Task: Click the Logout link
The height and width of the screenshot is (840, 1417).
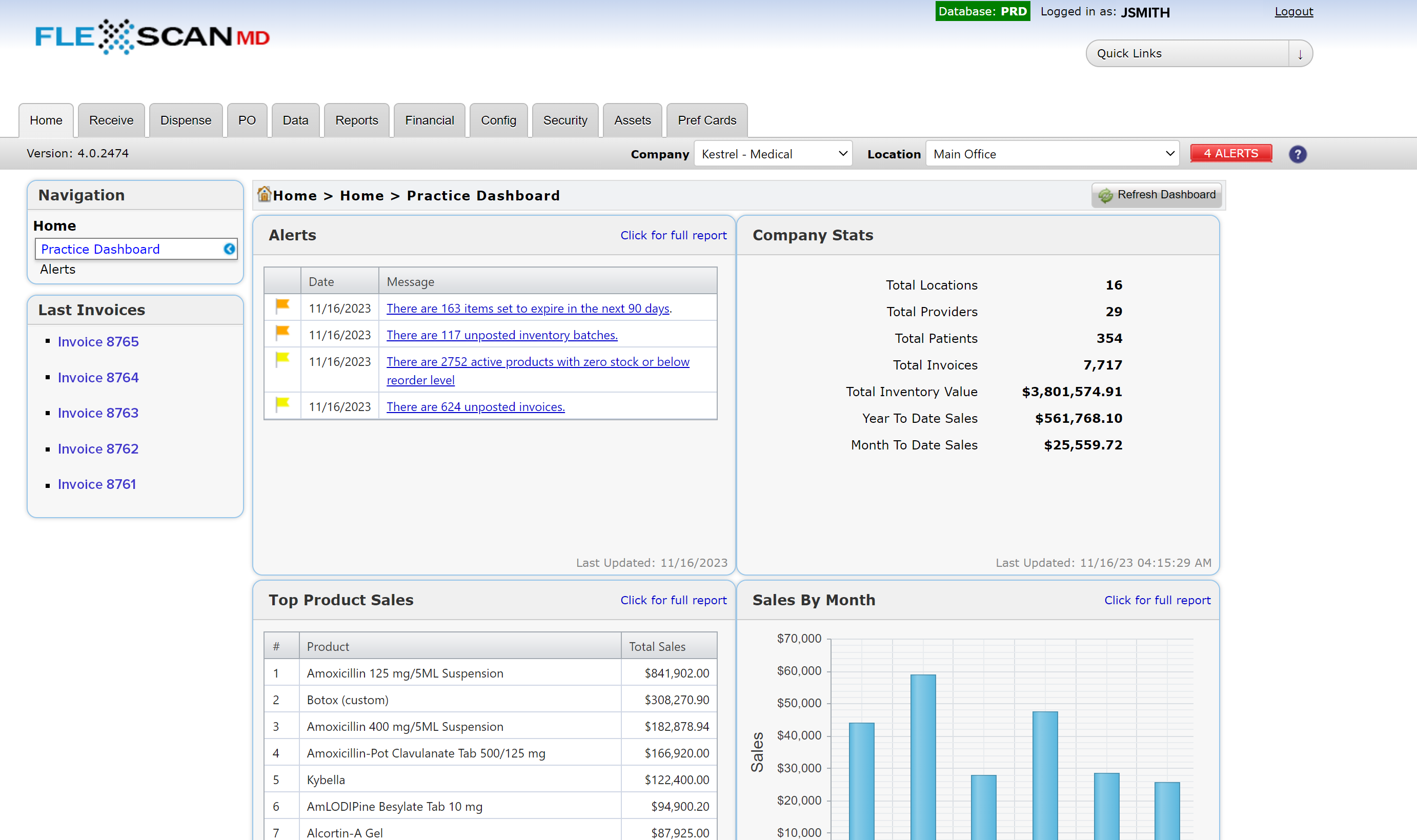Action: tap(1293, 11)
